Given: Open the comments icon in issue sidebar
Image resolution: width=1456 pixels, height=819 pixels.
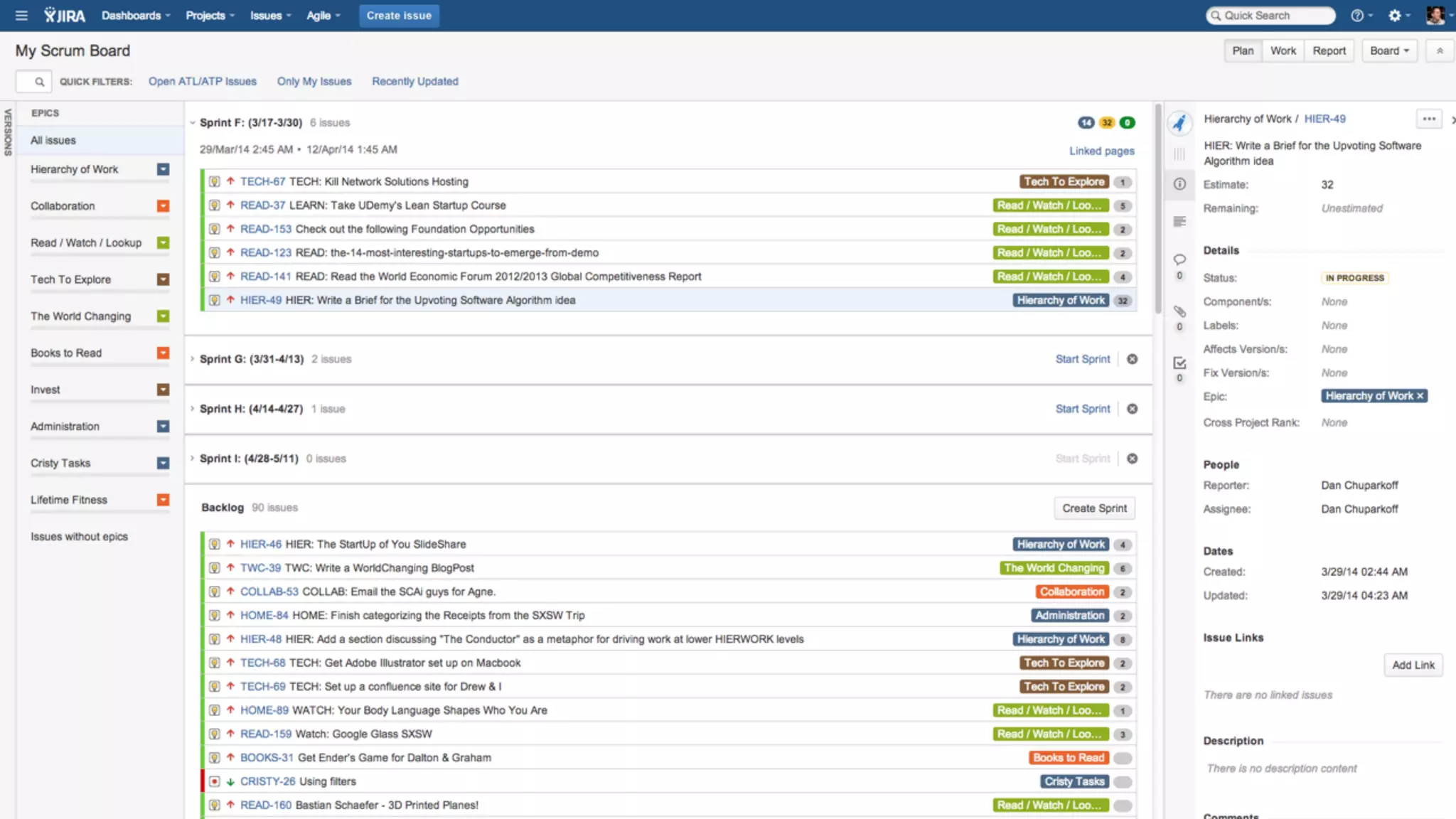Looking at the screenshot, I should 1179,259.
